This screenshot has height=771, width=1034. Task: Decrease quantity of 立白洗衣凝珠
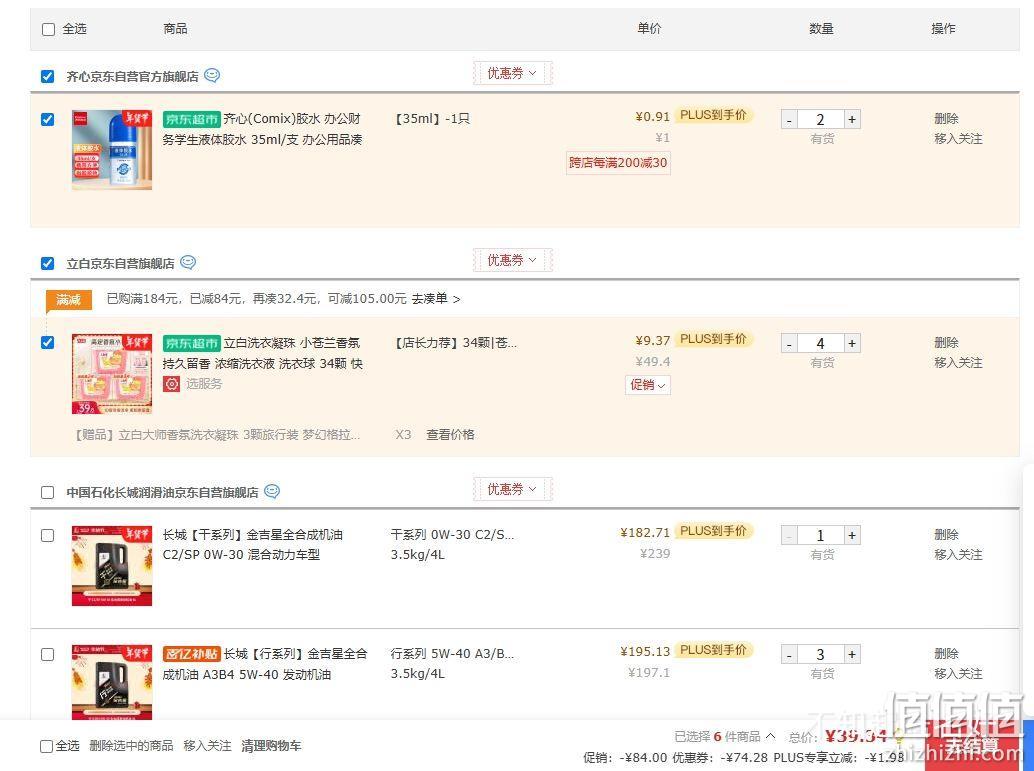[789, 344]
